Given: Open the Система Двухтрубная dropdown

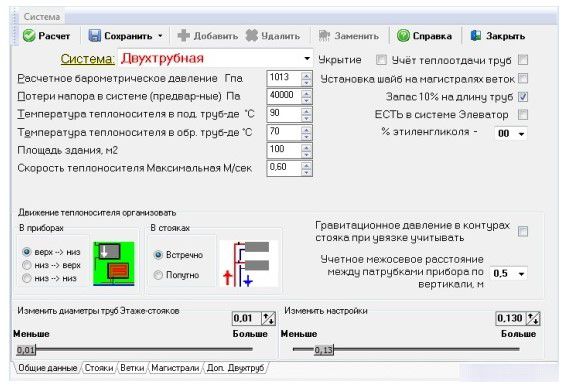Looking at the screenshot, I should point(307,58).
